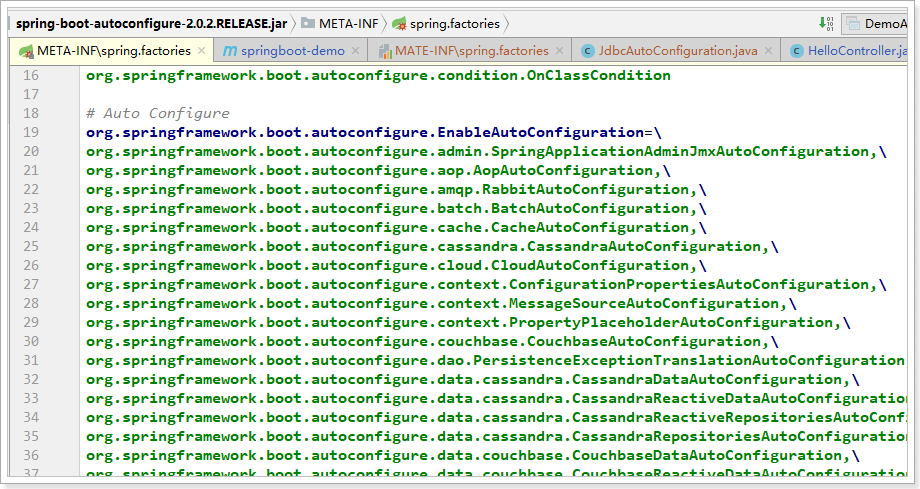
Task: Open the DemoA run configuration dropdown
Action: click(x=880, y=23)
